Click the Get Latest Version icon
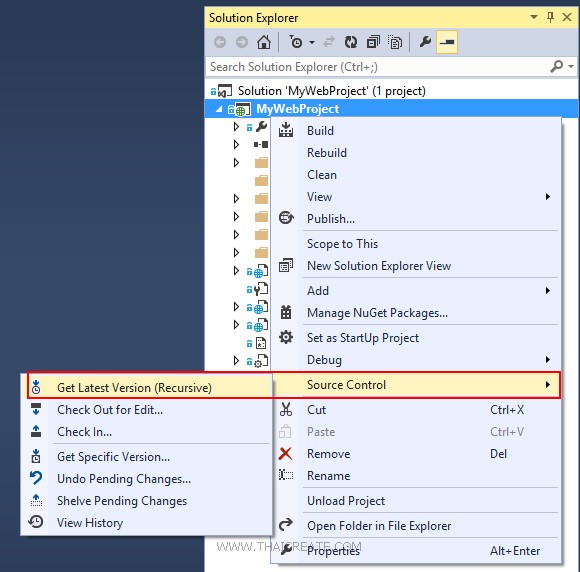This screenshot has height=572, width=580. 36,387
